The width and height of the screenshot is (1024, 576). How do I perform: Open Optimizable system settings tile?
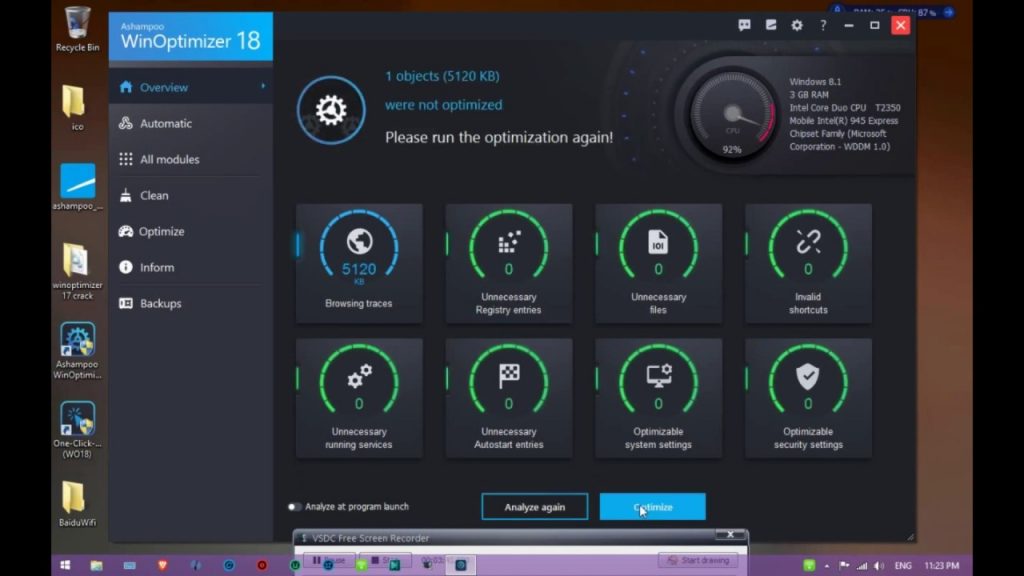pyautogui.click(x=658, y=398)
